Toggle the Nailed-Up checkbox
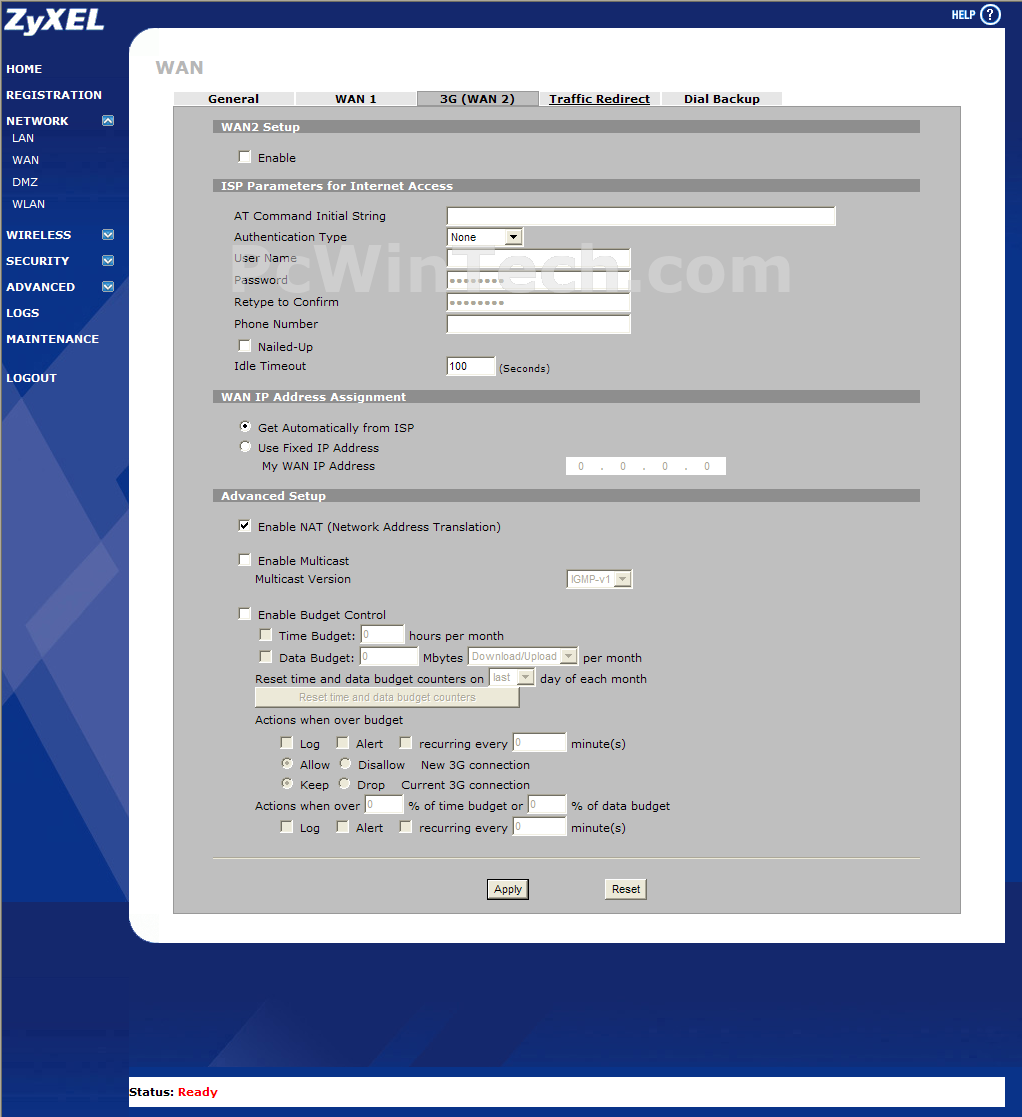Screen dimensions: 1022x1117 pyautogui.click(x=245, y=346)
